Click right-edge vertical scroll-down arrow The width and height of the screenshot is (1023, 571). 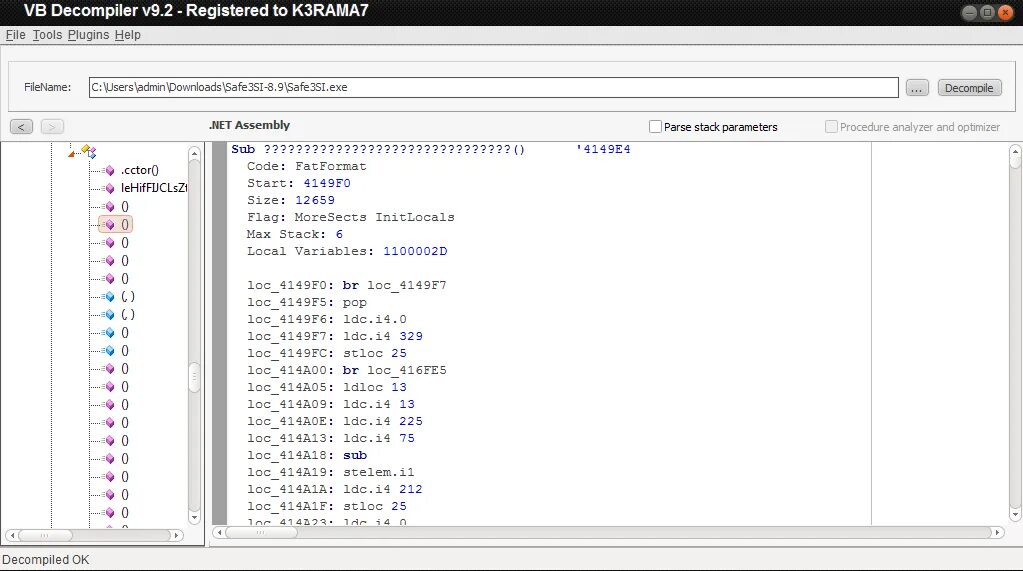pyautogui.click(x=1015, y=515)
